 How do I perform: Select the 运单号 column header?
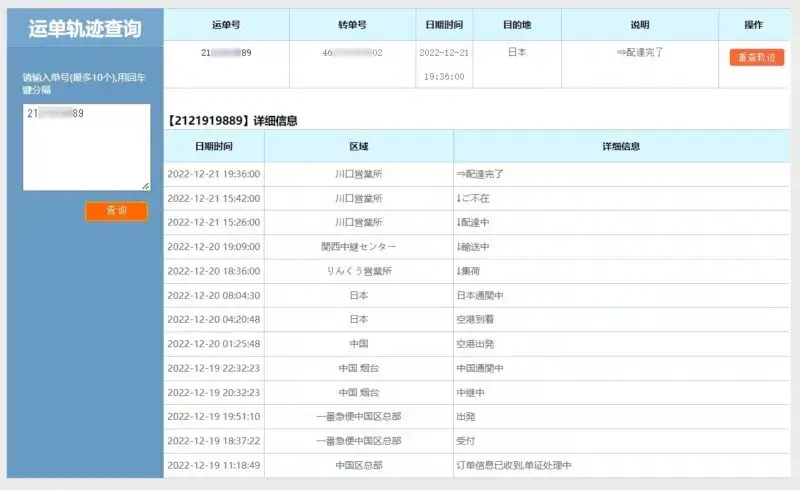coord(226,25)
